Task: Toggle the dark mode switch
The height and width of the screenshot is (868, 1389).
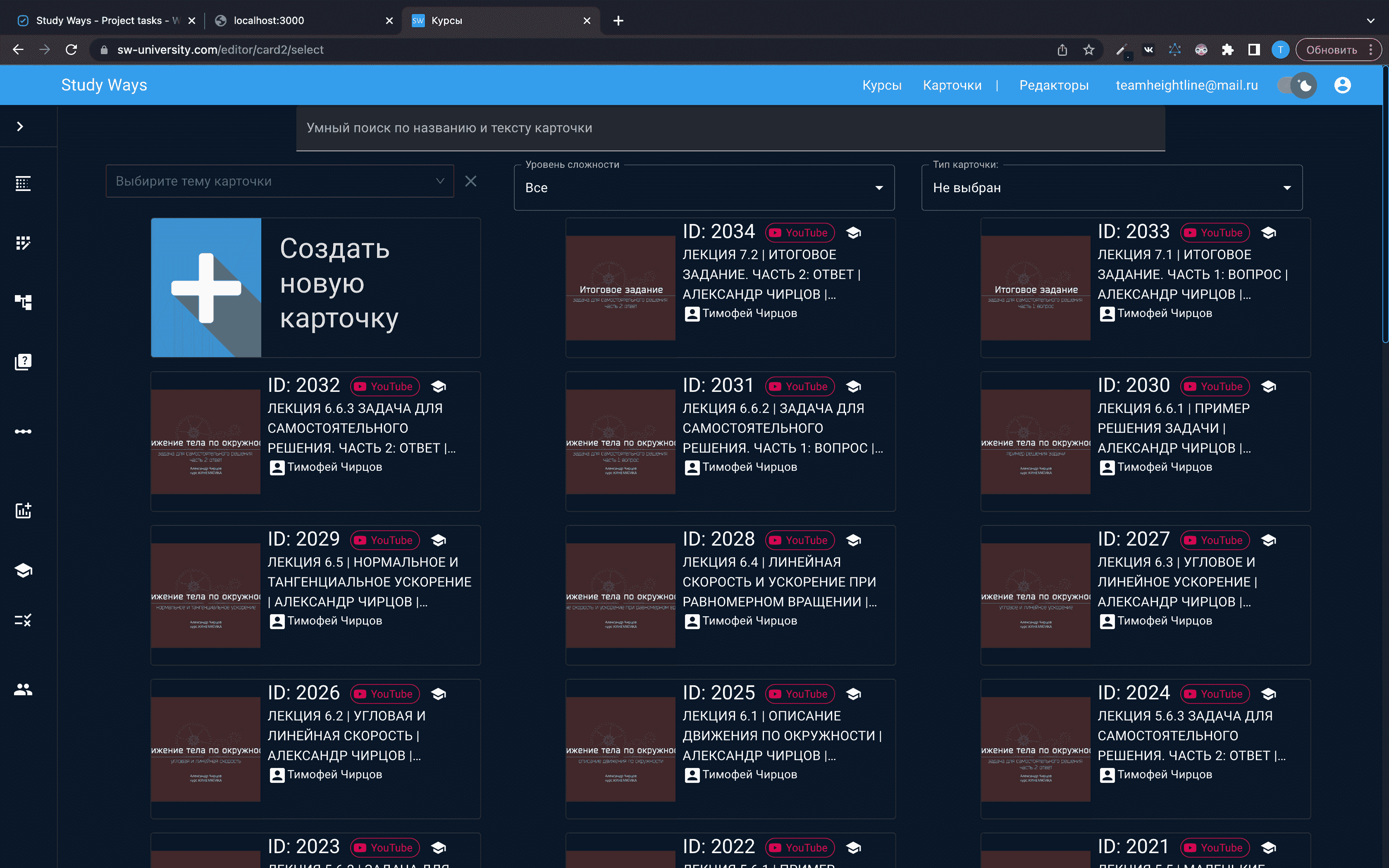Action: (1297, 86)
